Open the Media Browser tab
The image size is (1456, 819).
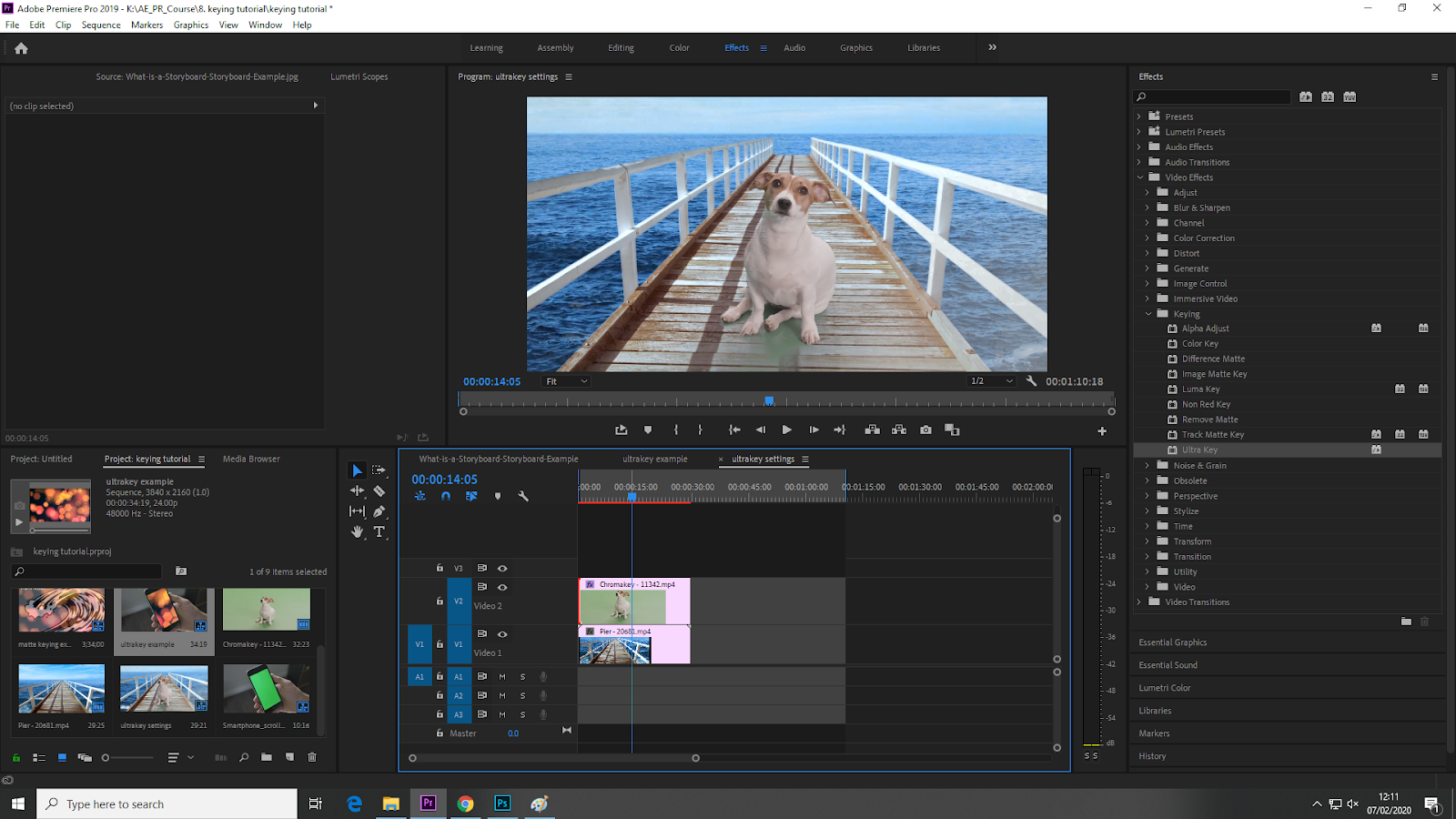(x=251, y=459)
